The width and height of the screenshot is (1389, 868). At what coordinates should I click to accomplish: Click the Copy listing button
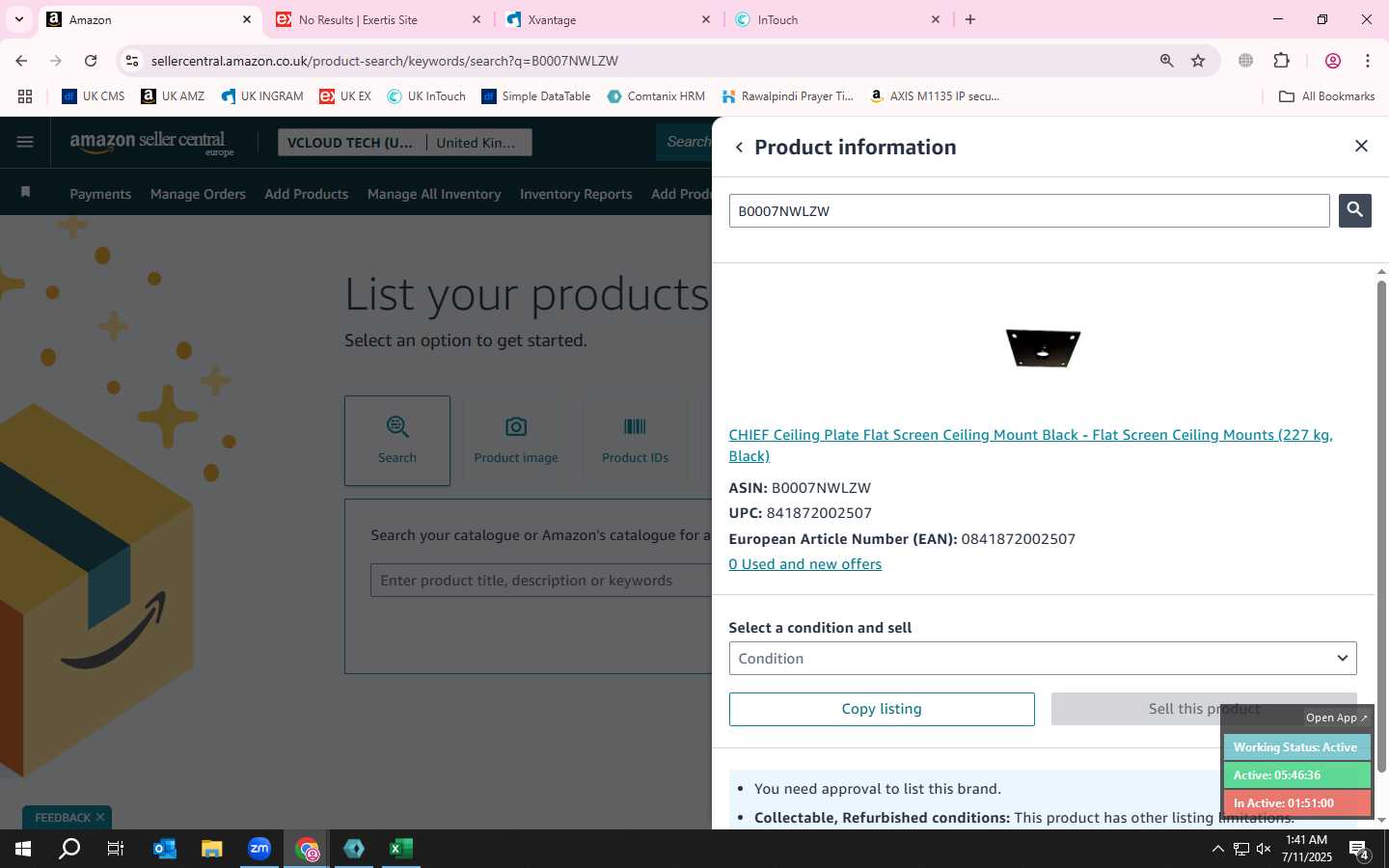(x=882, y=709)
